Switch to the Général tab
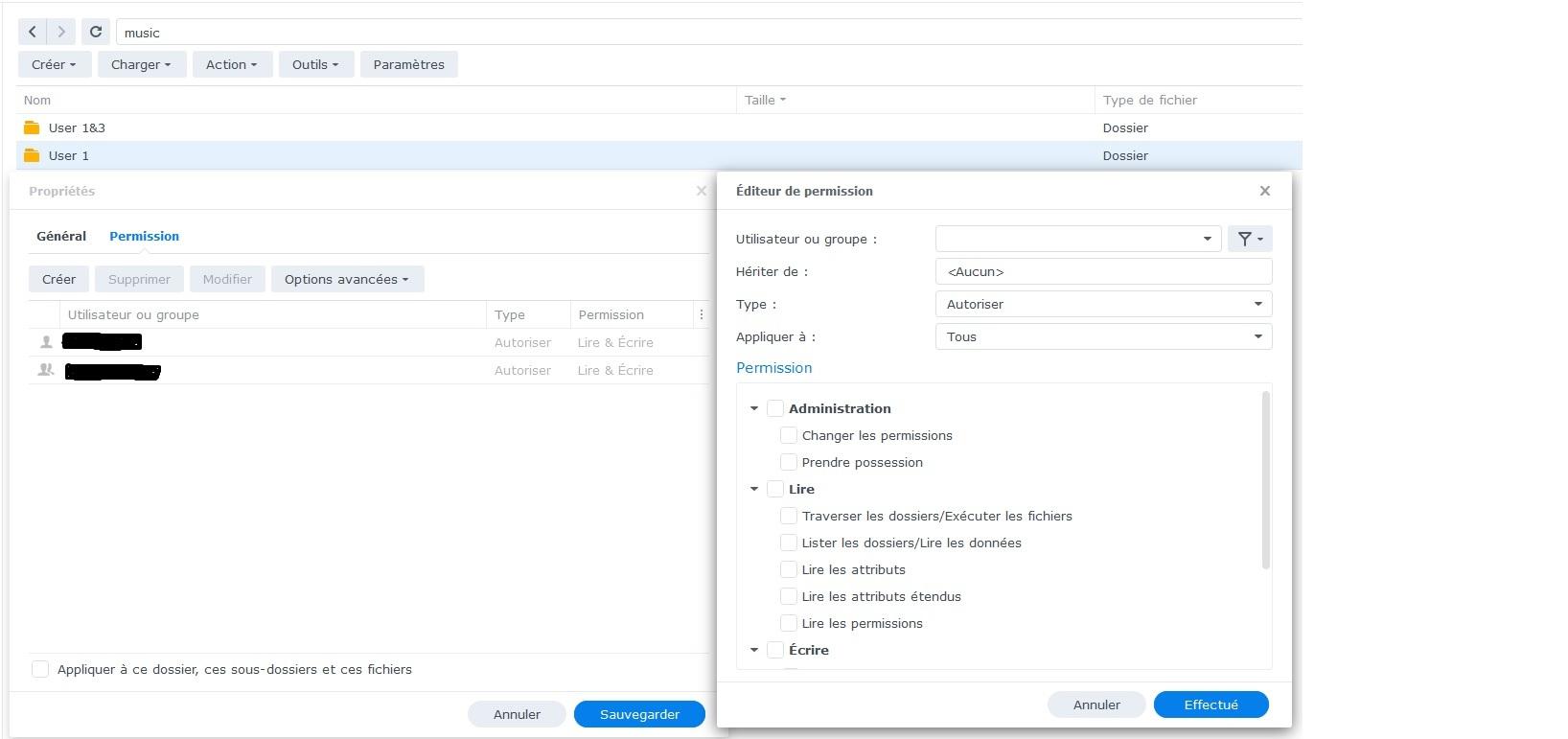This screenshot has width=1568, height=739. coord(61,236)
